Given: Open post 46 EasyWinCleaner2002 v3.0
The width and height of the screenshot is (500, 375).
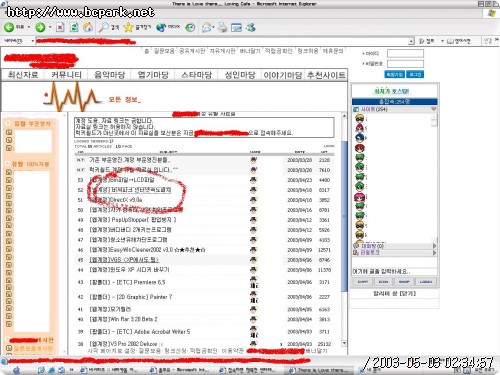Looking at the screenshot, I should pos(147,250).
